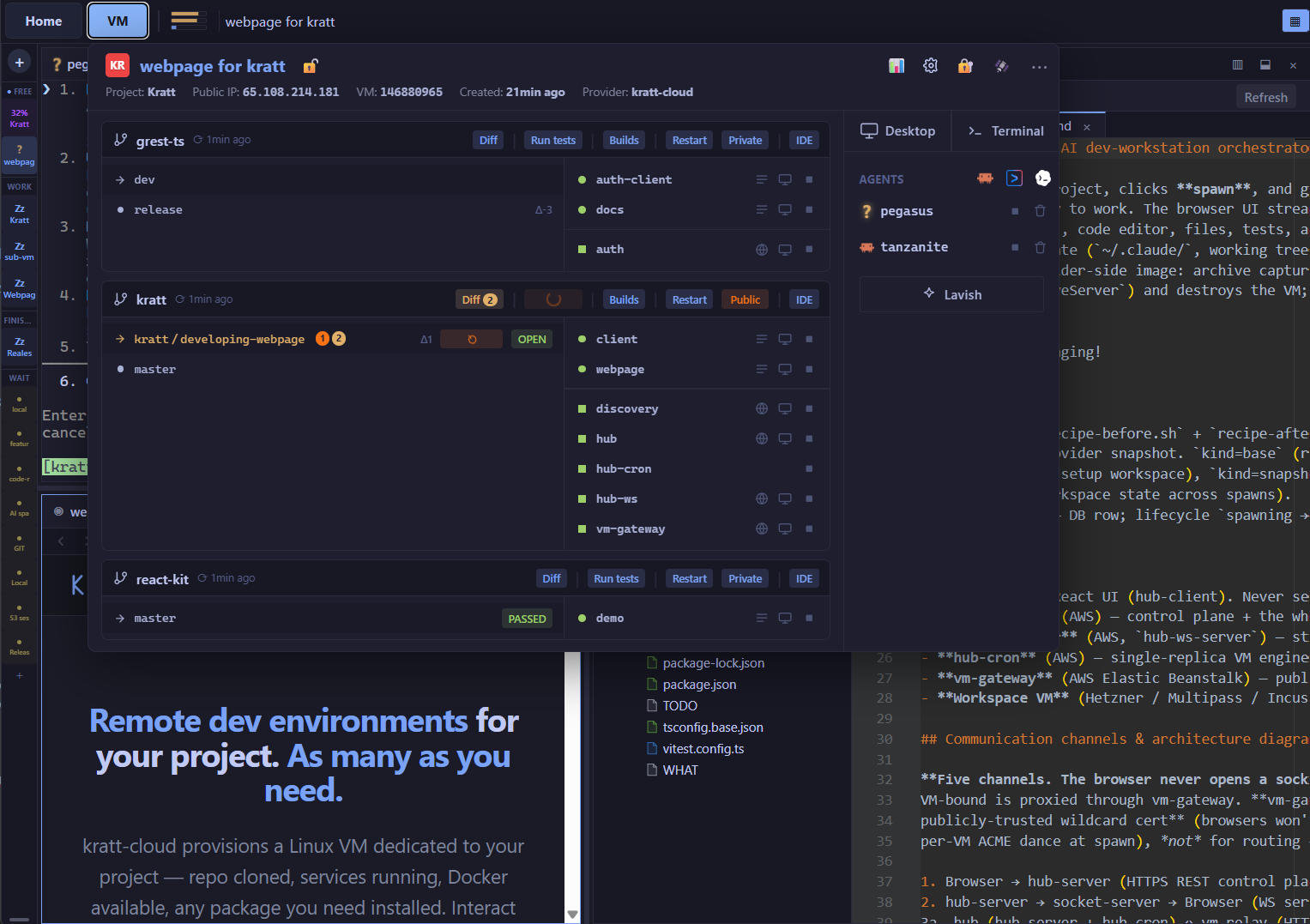Viewport: 1310px width, 924px height.
Task: Delete the tanzanite agent
Action: (1040, 247)
